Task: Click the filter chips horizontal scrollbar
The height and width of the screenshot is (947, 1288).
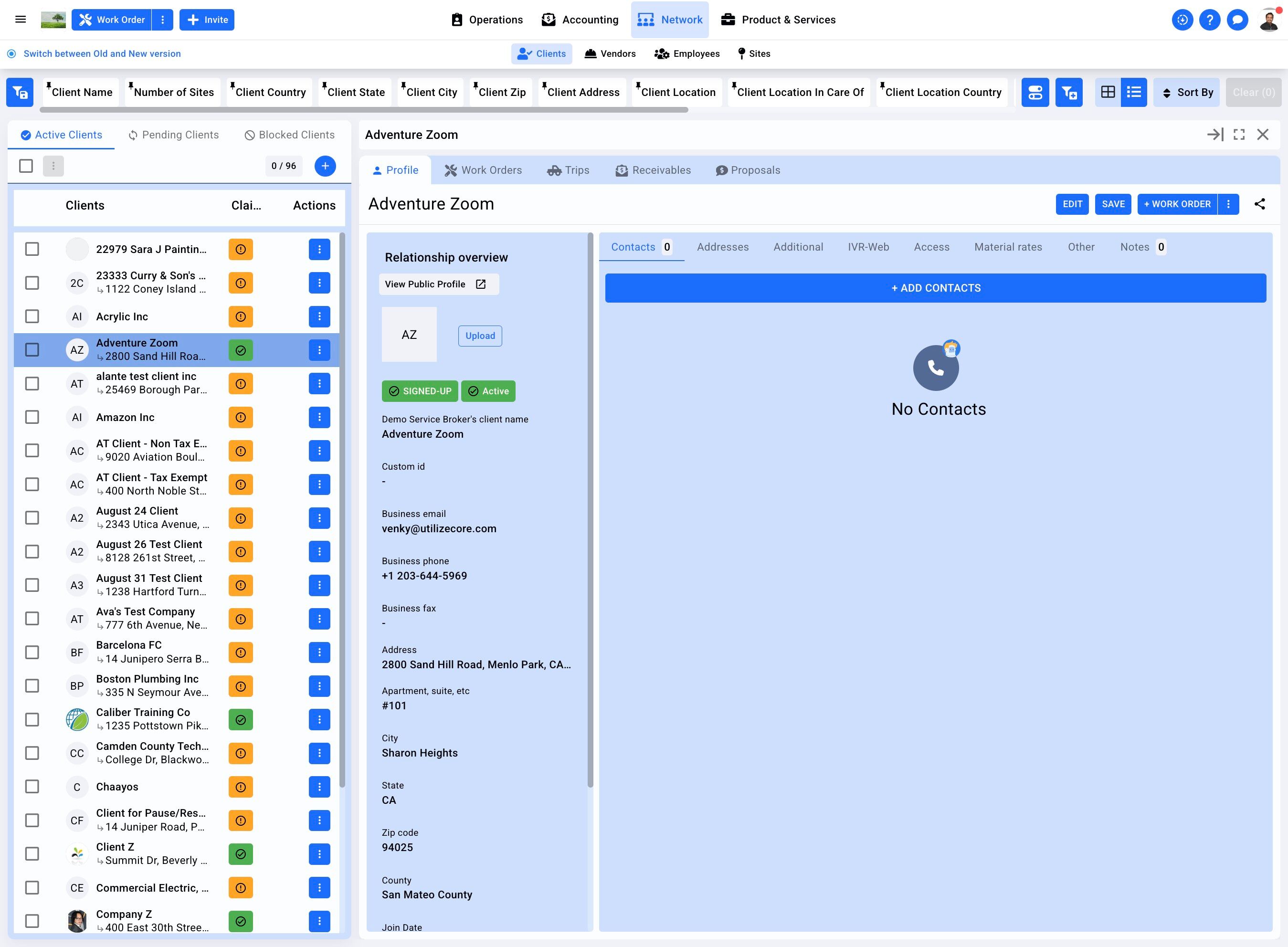Action: click(365, 109)
